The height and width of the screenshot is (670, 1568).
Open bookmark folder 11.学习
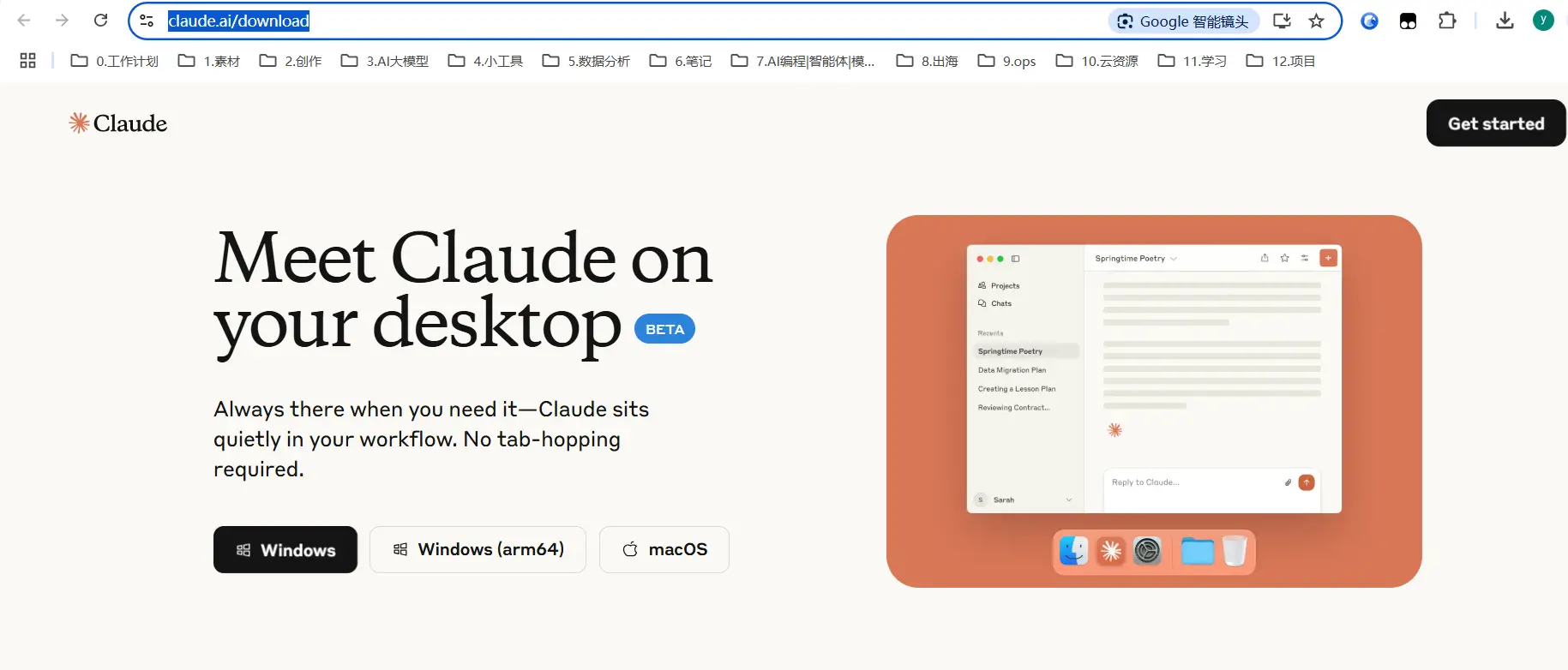1193,61
